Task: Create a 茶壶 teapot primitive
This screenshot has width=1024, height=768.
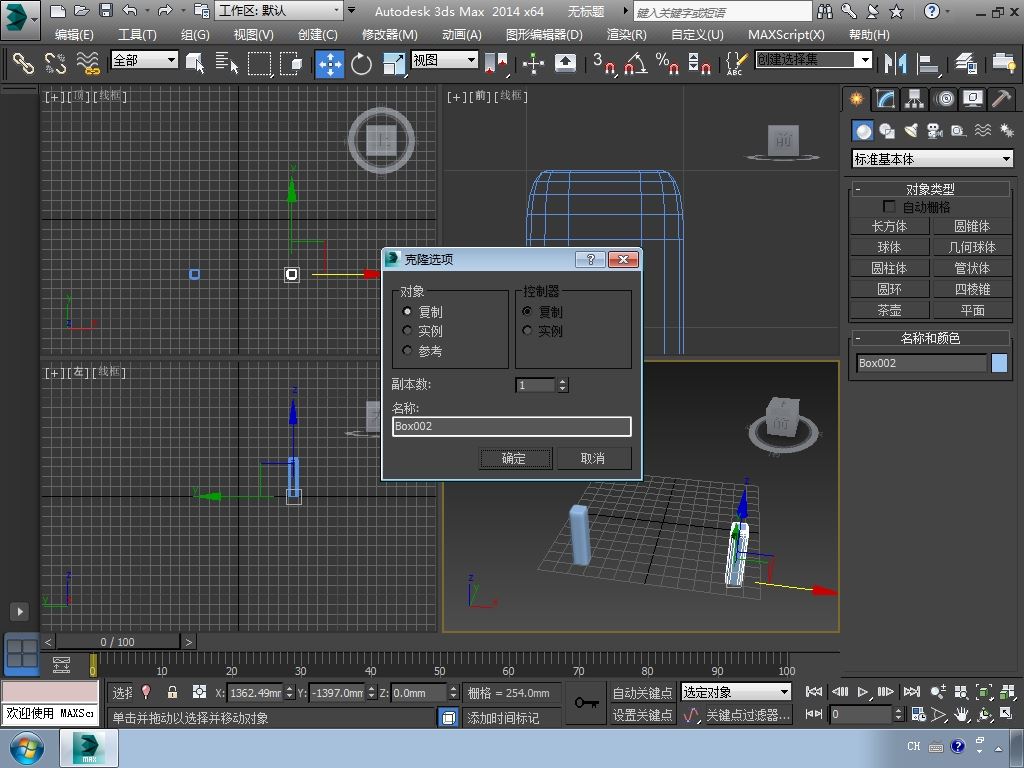Action: tap(889, 310)
